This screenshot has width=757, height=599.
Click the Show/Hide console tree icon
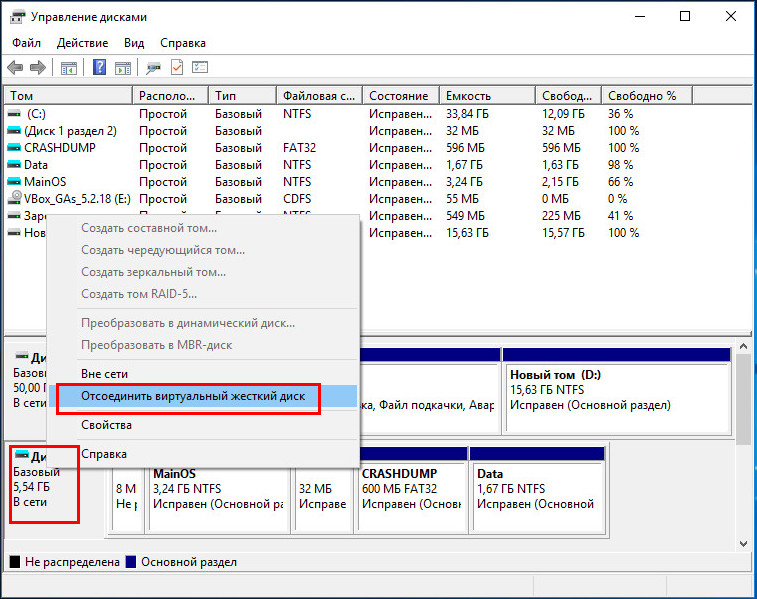pyautogui.click(x=69, y=68)
